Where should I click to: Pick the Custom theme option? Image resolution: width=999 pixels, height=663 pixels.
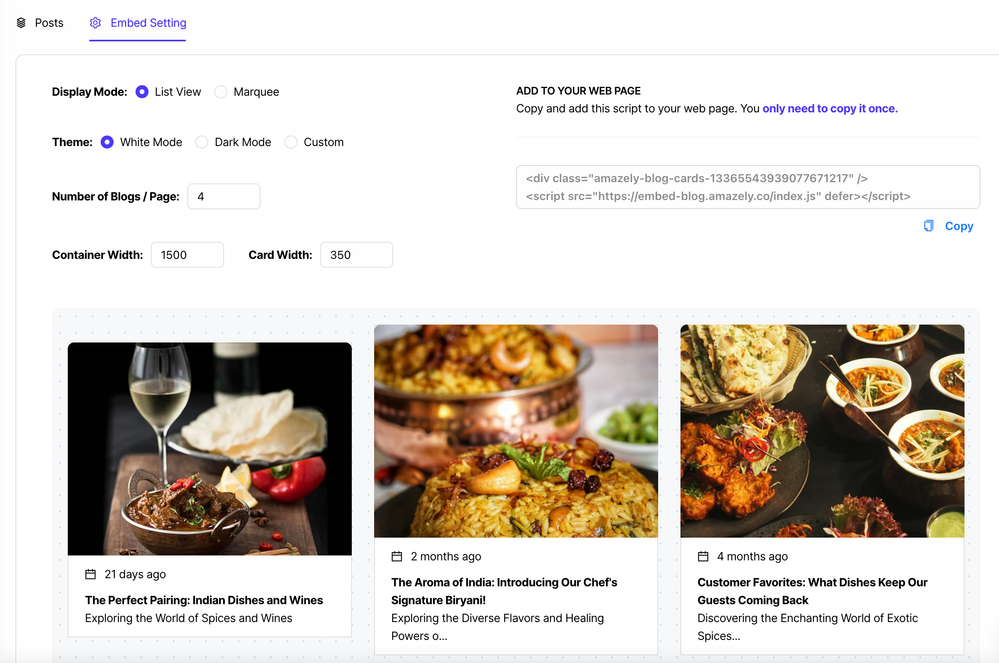click(x=291, y=142)
